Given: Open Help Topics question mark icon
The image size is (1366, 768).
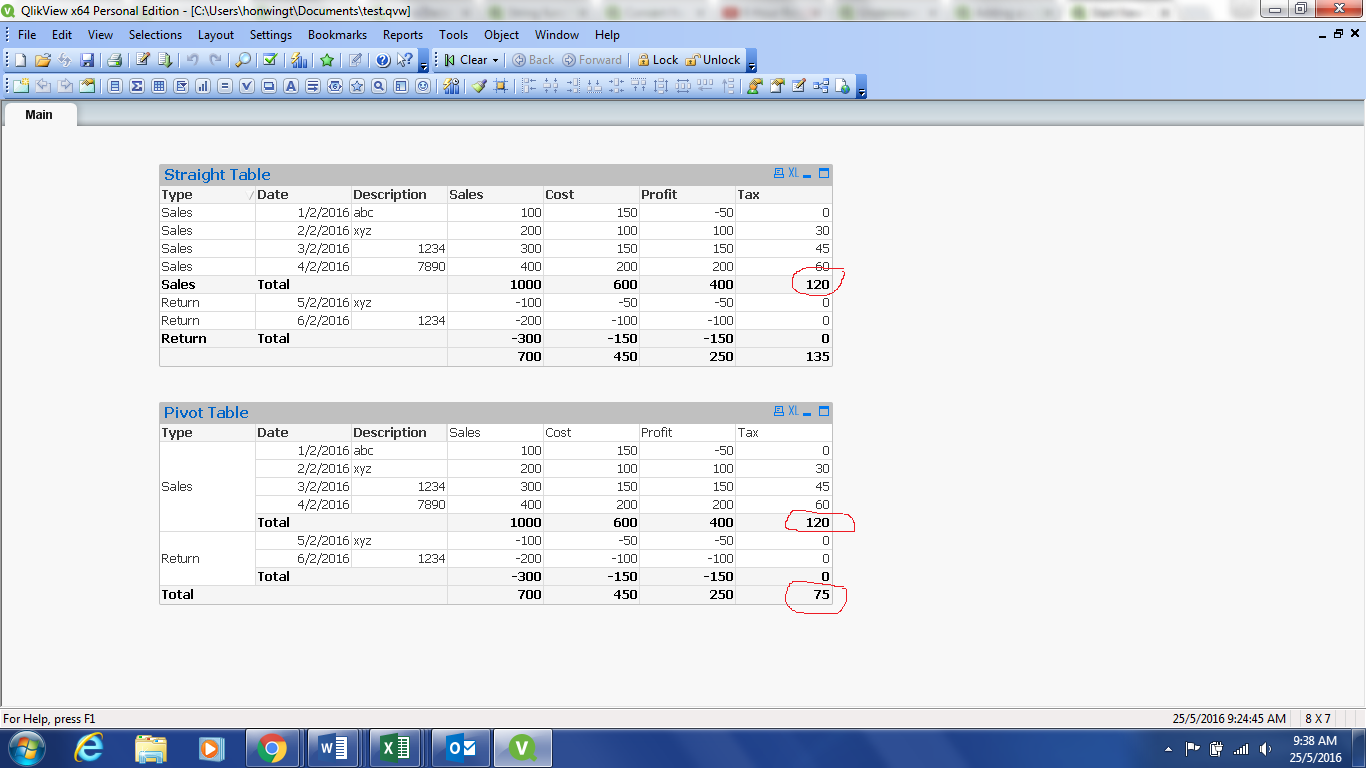Looking at the screenshot, I should 383,60.
